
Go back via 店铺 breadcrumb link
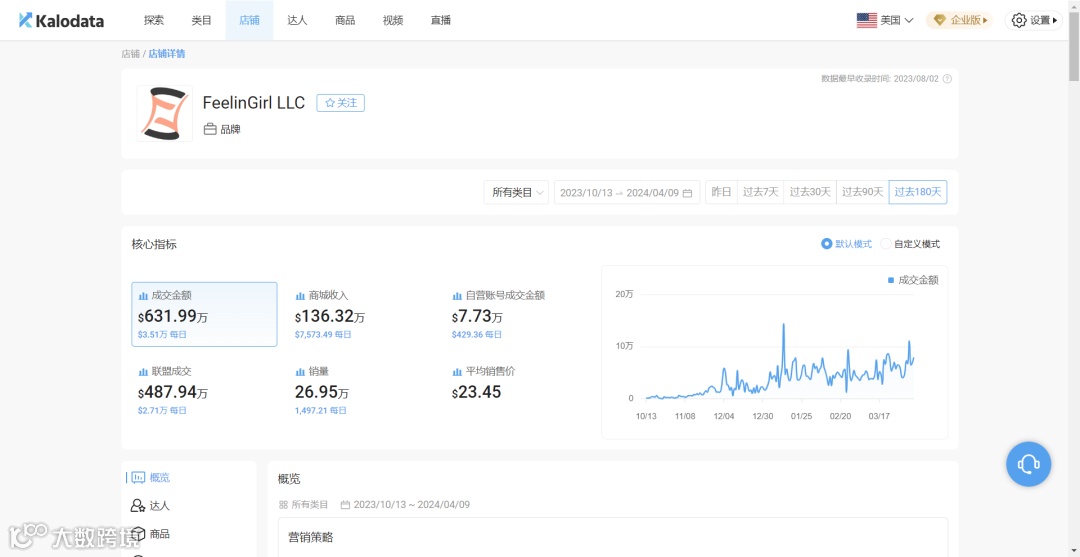[x=130, y=54]
